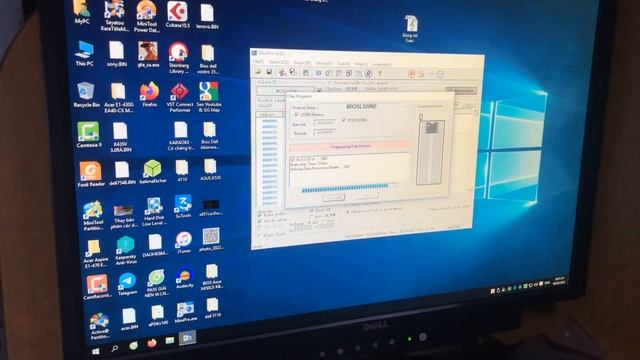Open This PC from the desktop
This screenshot has width=640, height=360.
(84, 53)
